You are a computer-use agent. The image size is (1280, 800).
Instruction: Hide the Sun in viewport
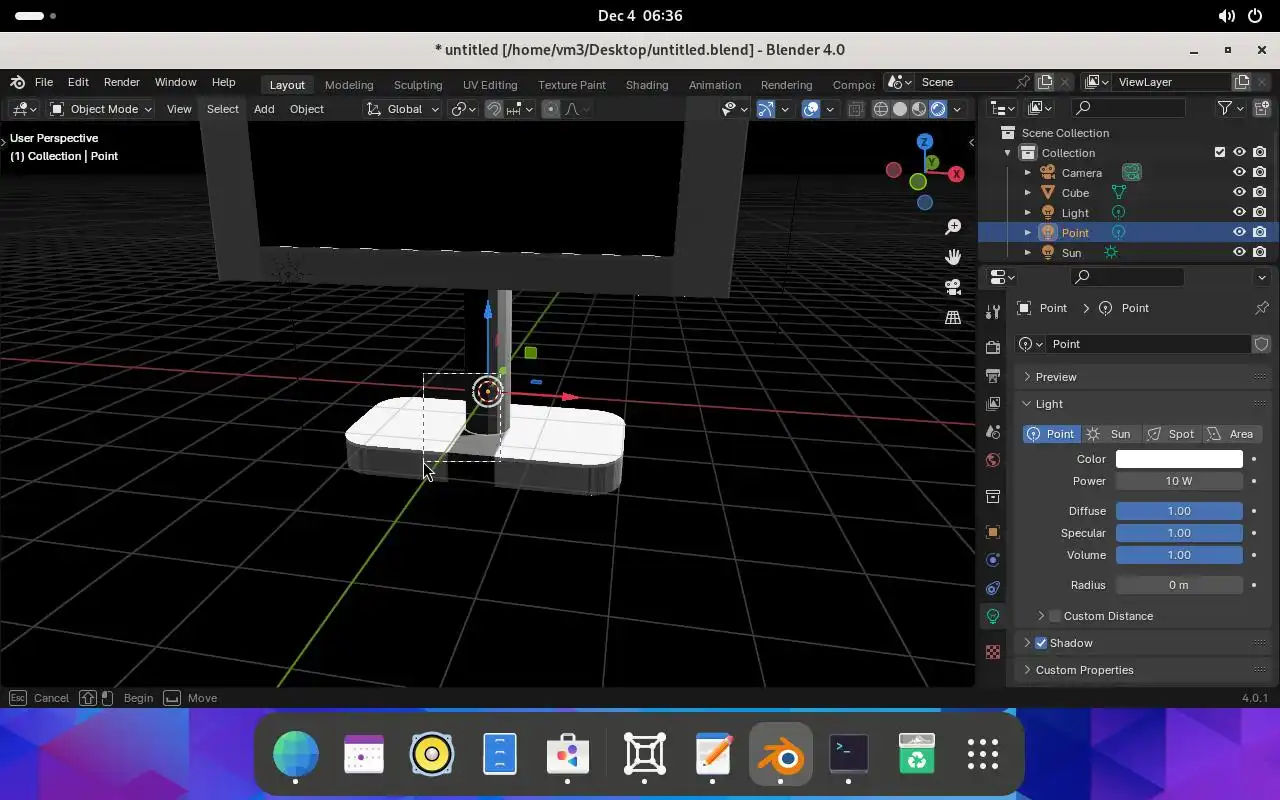[x=1239, y=253]
